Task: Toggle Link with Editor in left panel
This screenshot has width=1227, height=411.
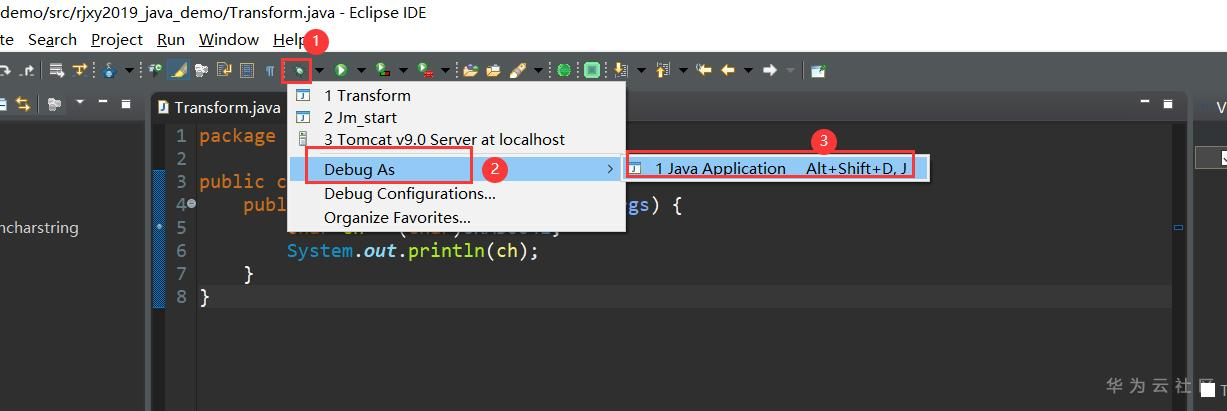Action: pos(22,104)
